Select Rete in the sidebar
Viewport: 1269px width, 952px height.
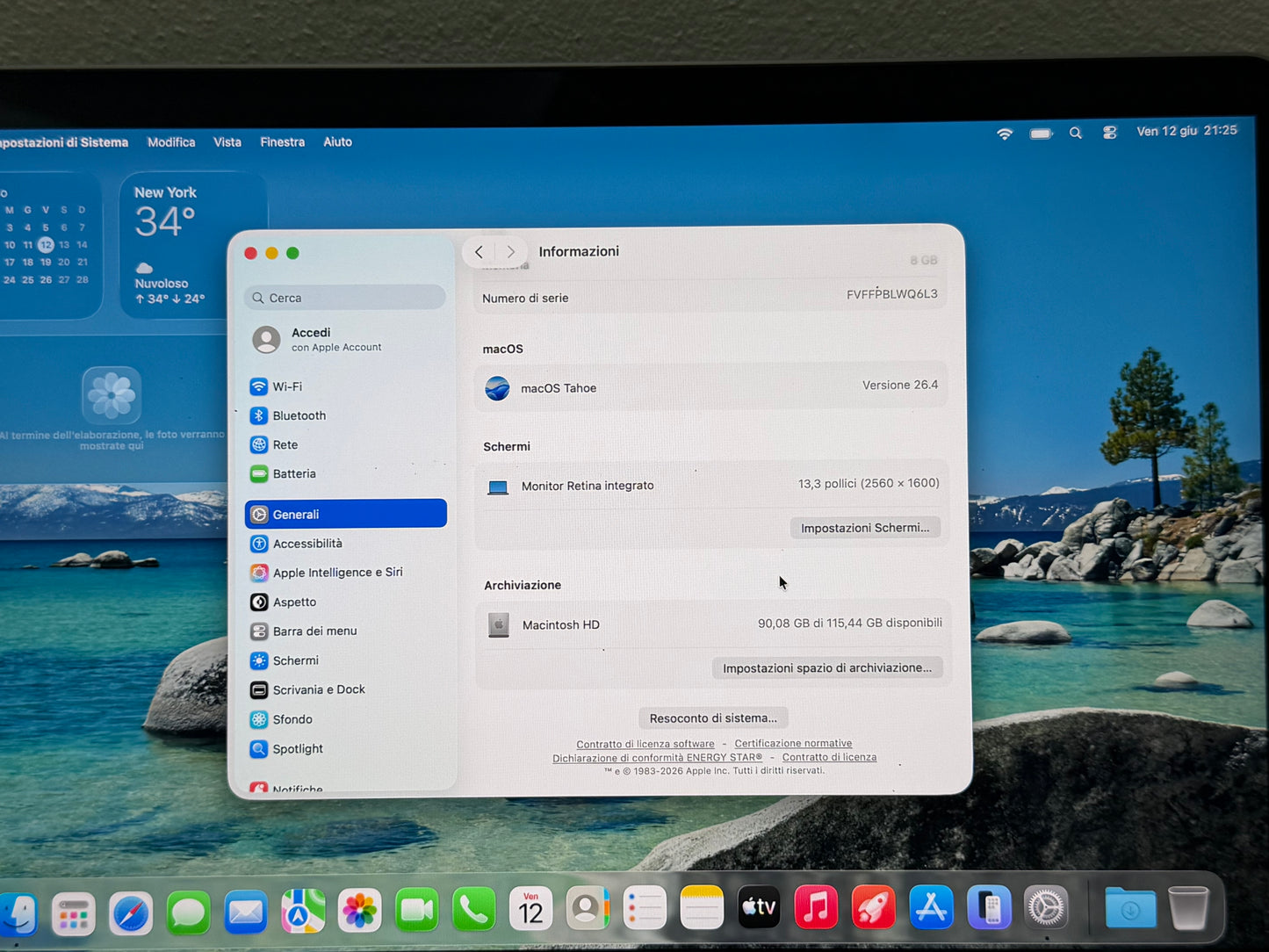pos(345,444)
